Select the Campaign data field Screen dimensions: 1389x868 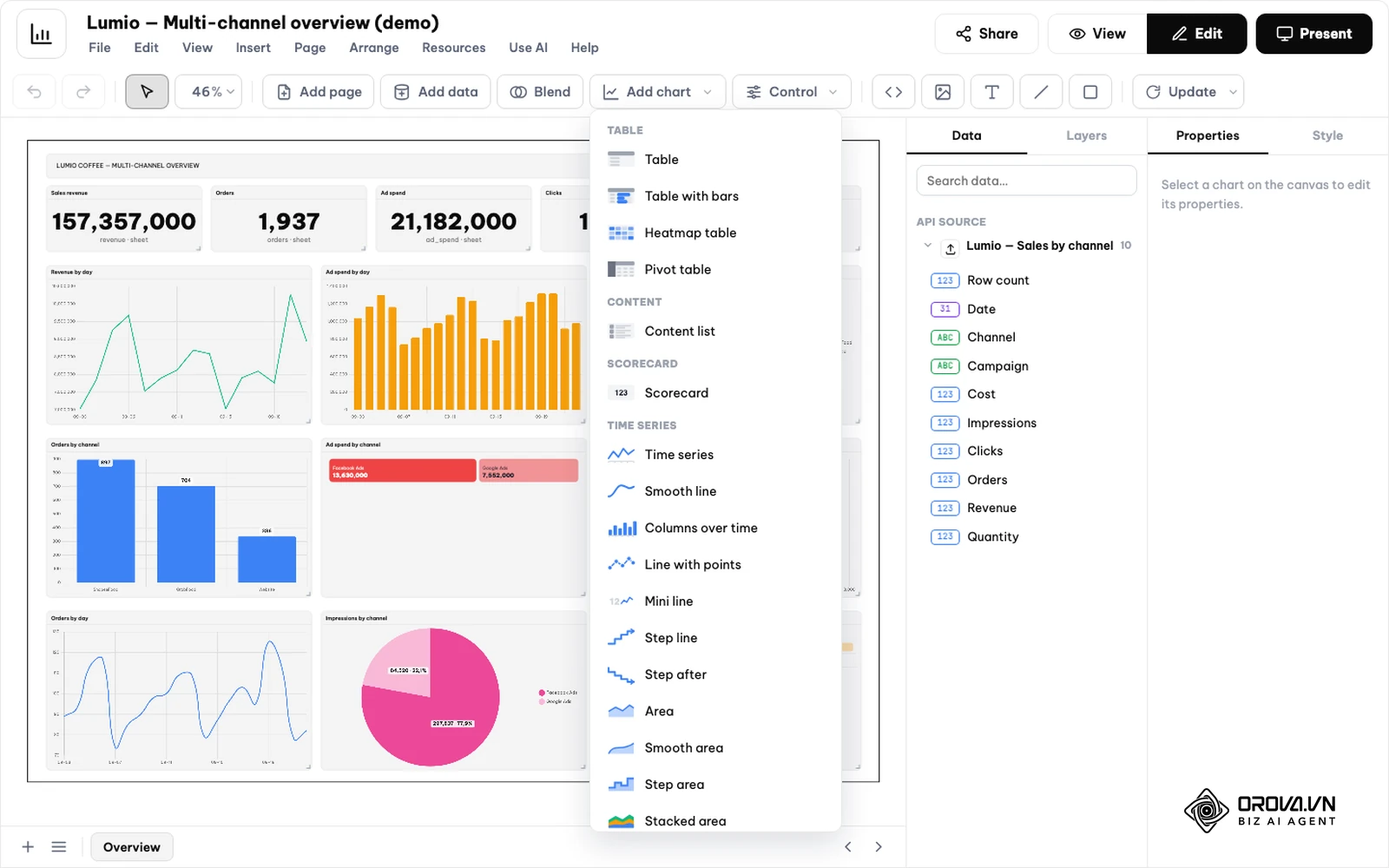tap(997, 366)
